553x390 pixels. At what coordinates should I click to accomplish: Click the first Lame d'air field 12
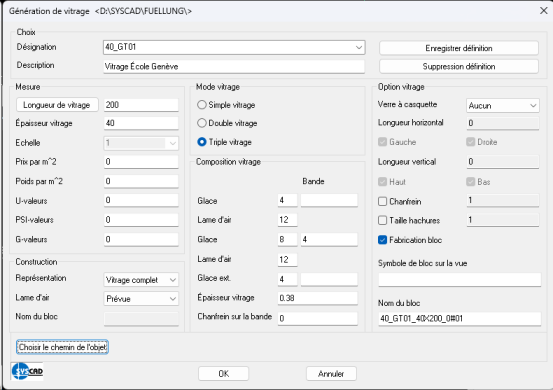point(287,220)
